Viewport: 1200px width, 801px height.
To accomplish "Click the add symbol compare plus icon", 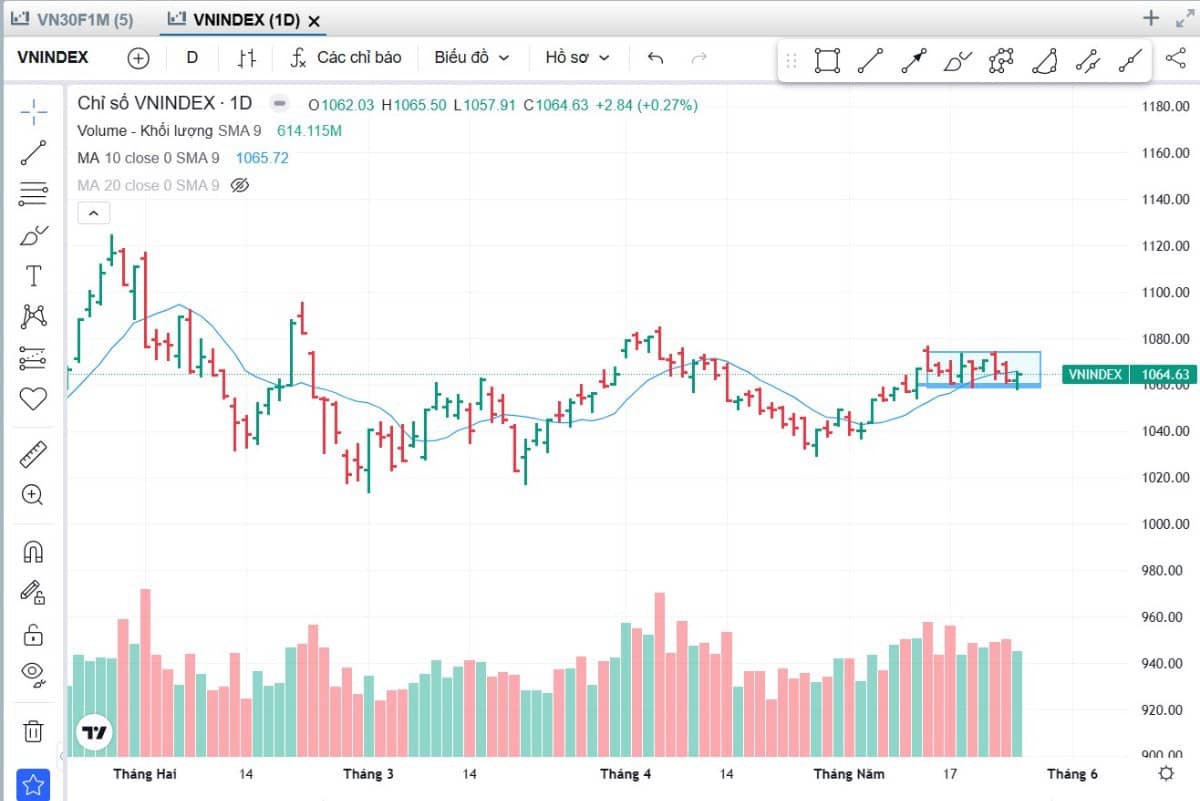I will [x=138, y=58].
